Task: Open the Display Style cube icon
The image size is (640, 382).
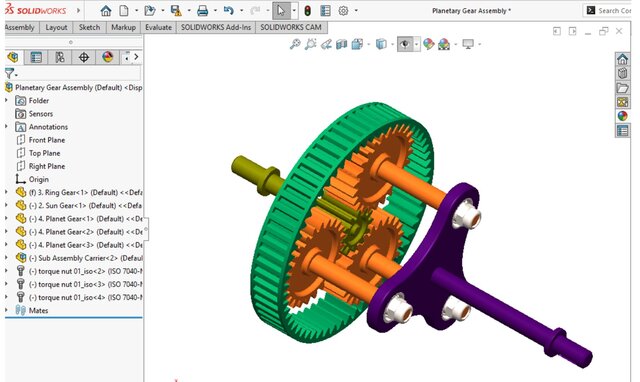Action: tap(381, 44)
